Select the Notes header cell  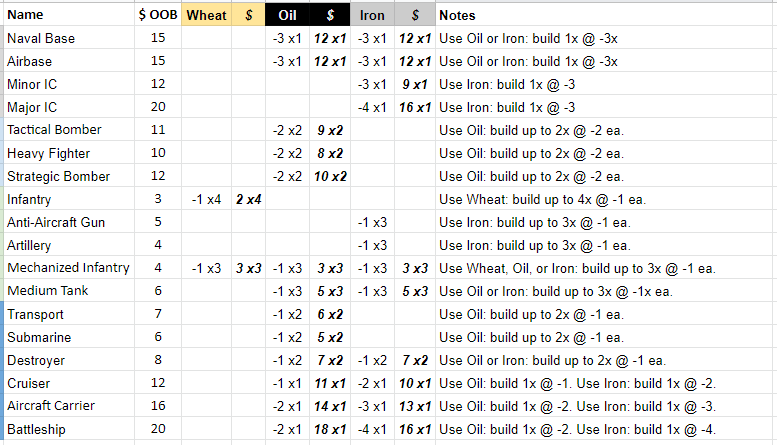(606, 15)
